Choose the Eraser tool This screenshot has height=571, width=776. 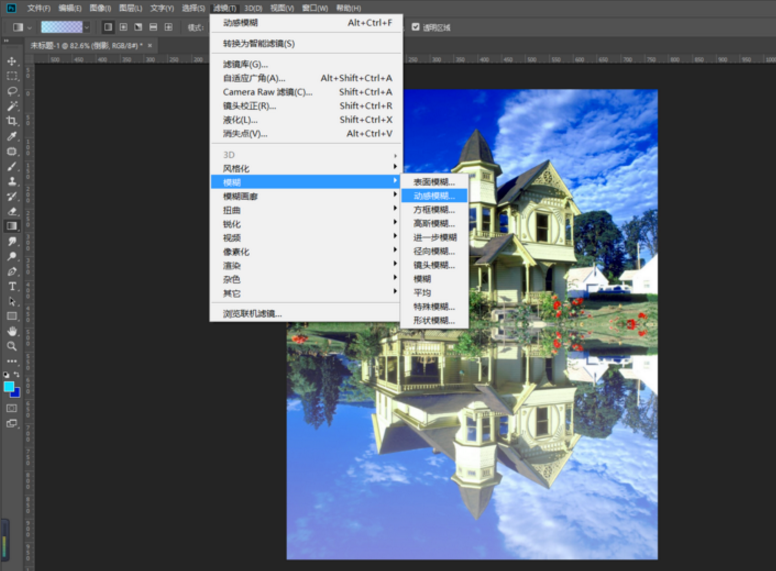pyautogui.click(x=12, y=211)
